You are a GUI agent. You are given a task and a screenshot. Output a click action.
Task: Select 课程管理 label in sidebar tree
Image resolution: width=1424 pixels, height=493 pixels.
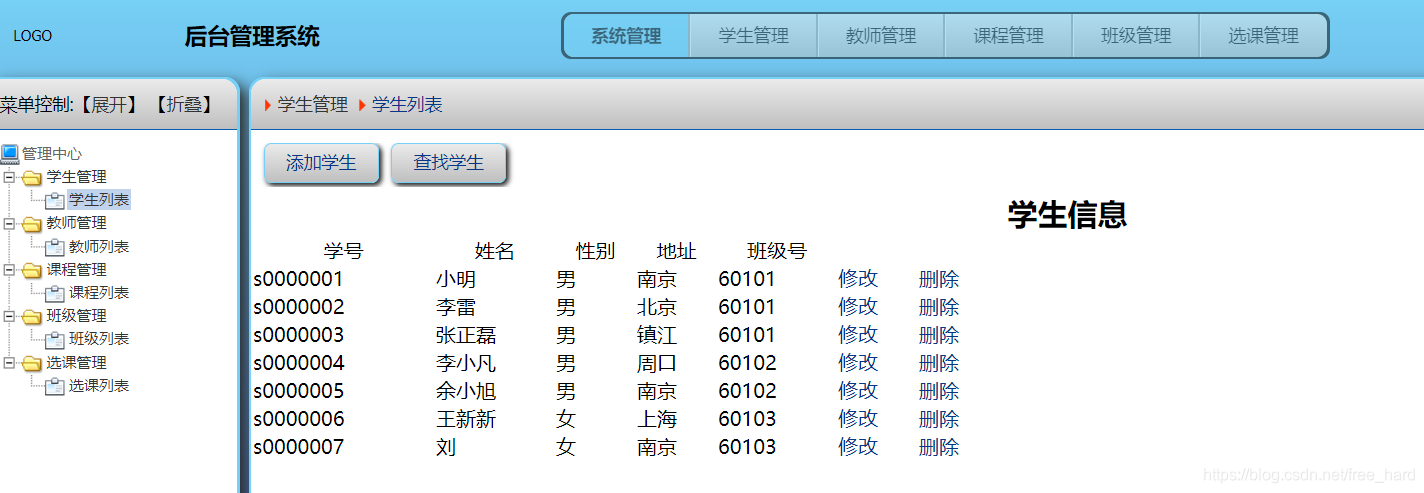pos(77,270)
